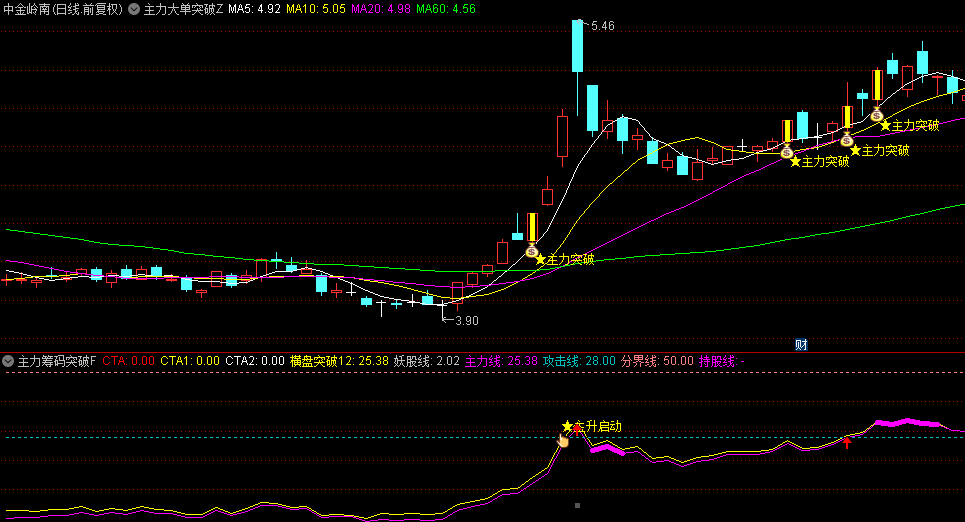Click the 5.46 high price annotation

(x=602, y=26)
